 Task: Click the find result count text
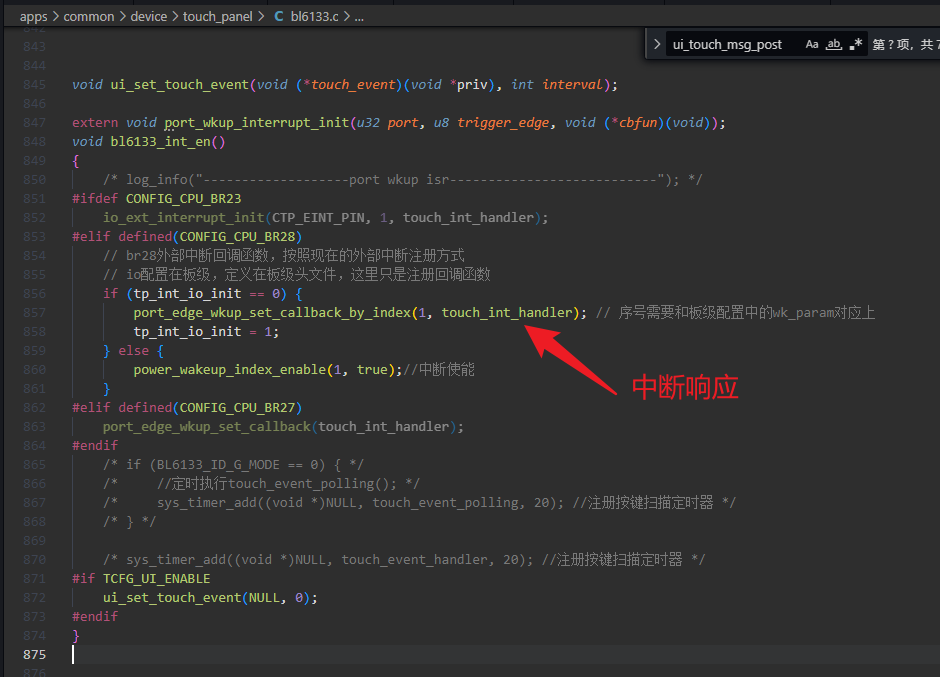coord(906,44)
